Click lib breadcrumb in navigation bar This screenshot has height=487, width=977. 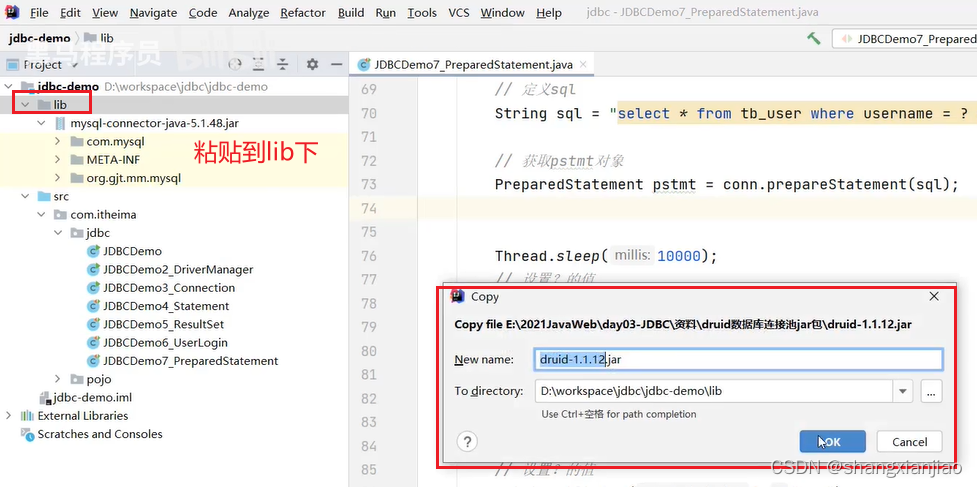pyautogui.click(x=107, y=38)
